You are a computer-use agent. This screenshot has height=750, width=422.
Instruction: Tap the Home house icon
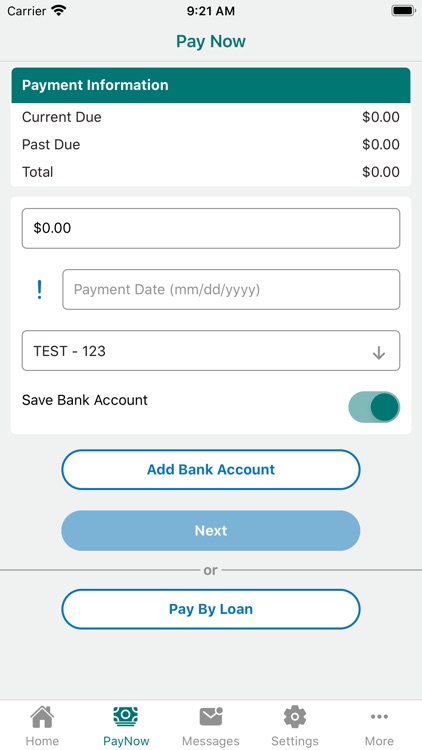(42, 717)
